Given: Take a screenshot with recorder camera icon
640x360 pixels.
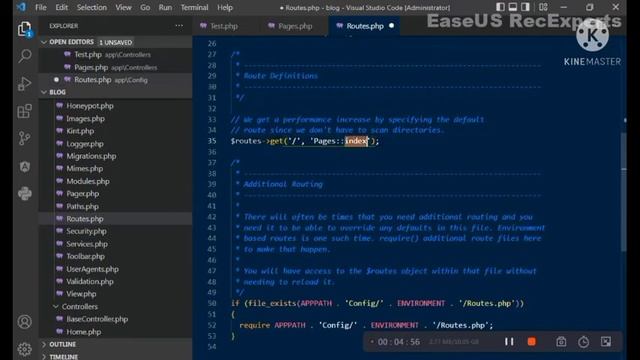Looking at the screenshot, I should point(561,342).
